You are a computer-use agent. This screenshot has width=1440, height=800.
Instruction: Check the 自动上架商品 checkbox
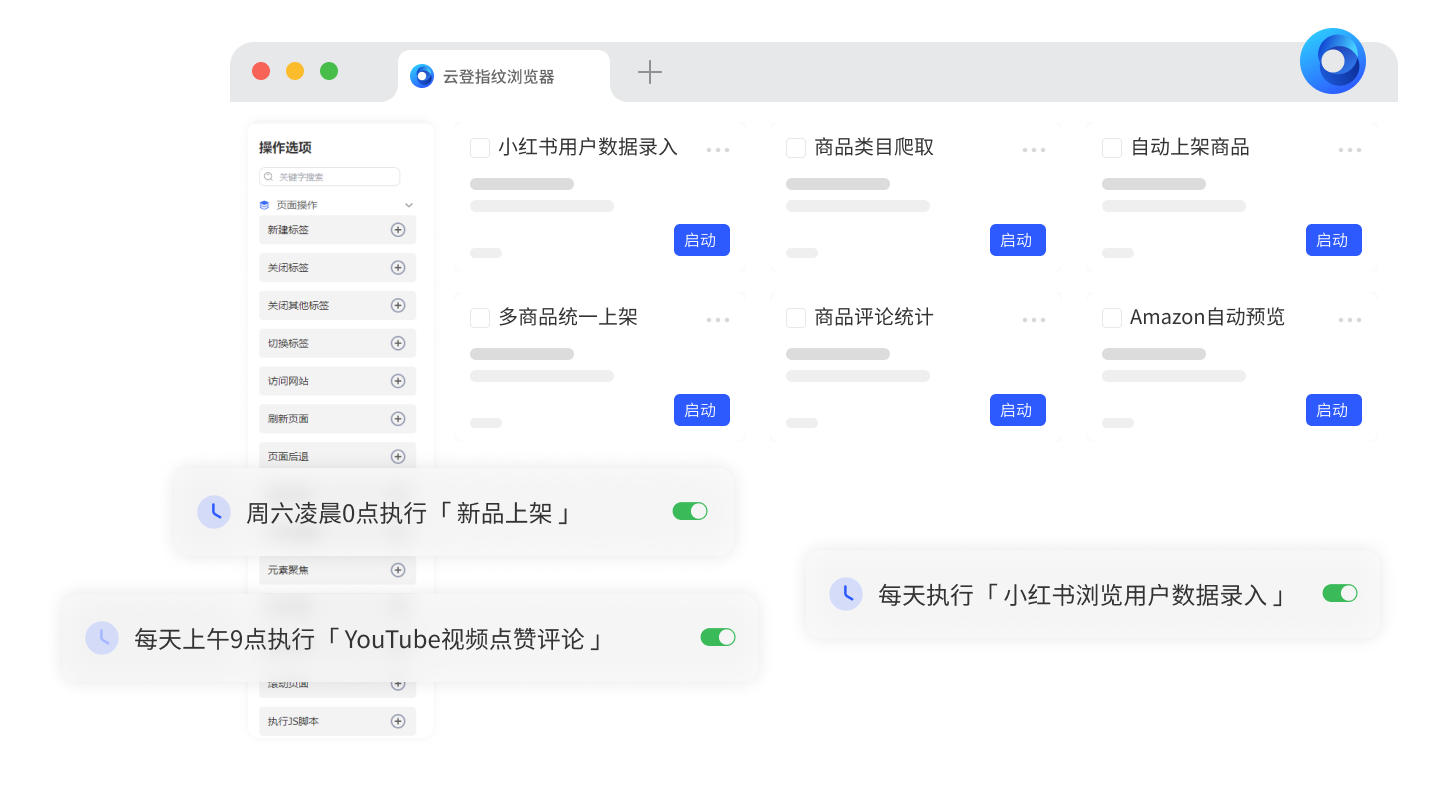1112,148
